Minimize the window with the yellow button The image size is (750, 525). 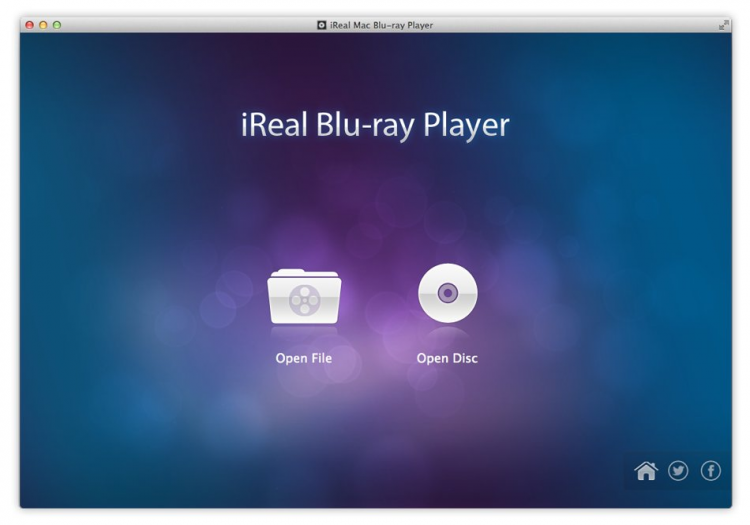43,25
